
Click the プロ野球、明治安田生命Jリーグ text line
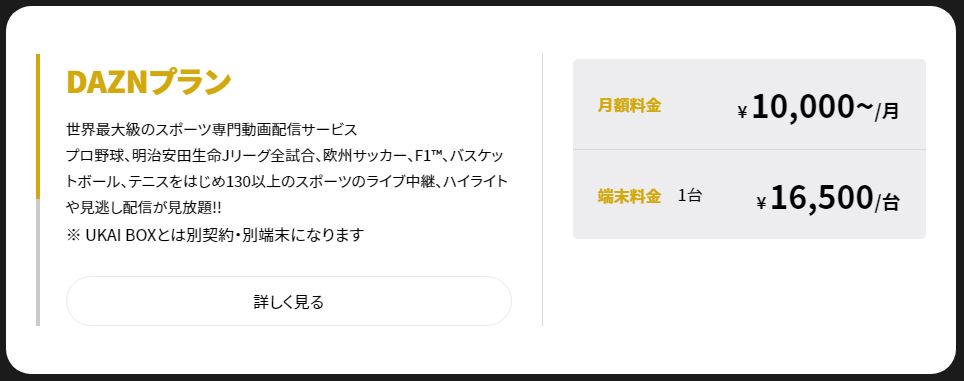point(286,156)
